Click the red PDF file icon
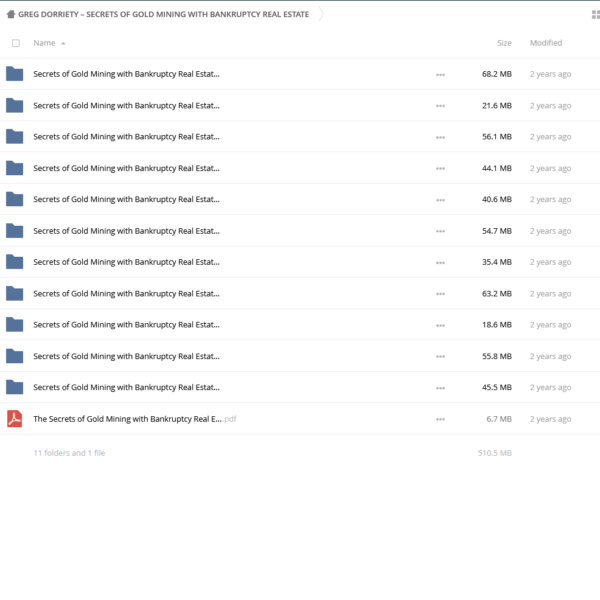 click(x=15, y=419)
